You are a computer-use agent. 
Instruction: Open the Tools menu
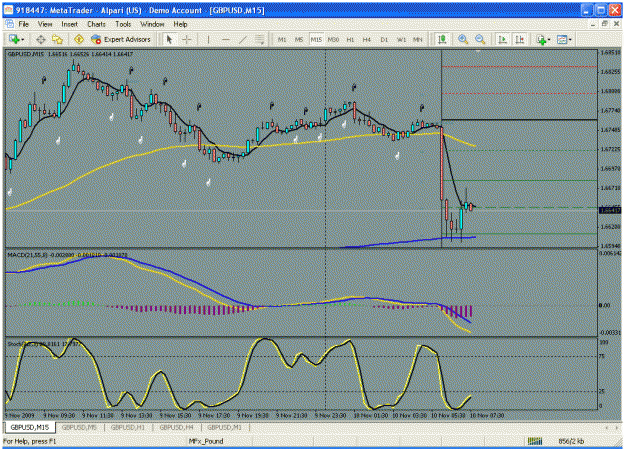coord(123,24)
